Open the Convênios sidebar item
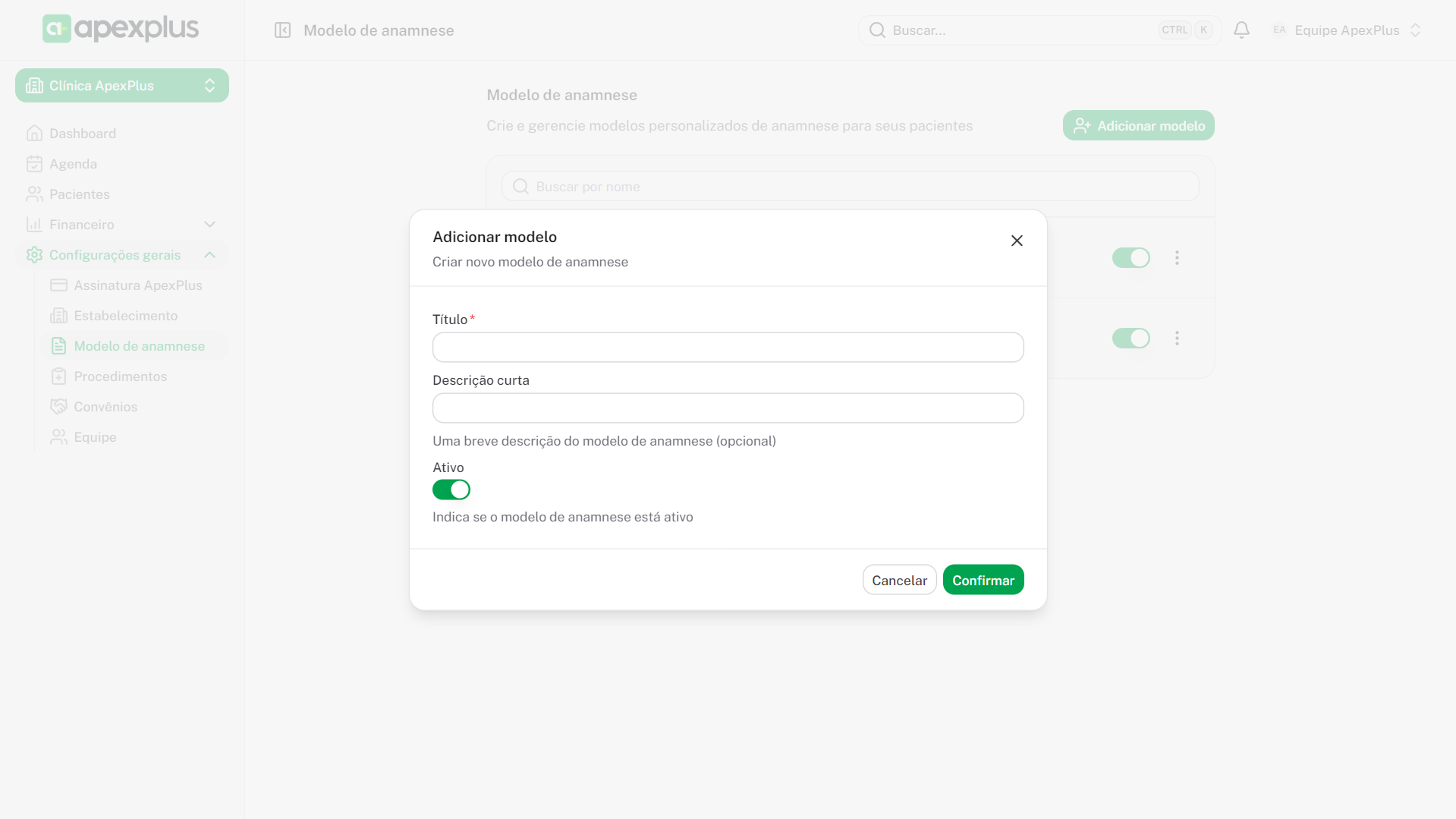The width and height of the screenshot is (1456, 819). coord(105,407)
